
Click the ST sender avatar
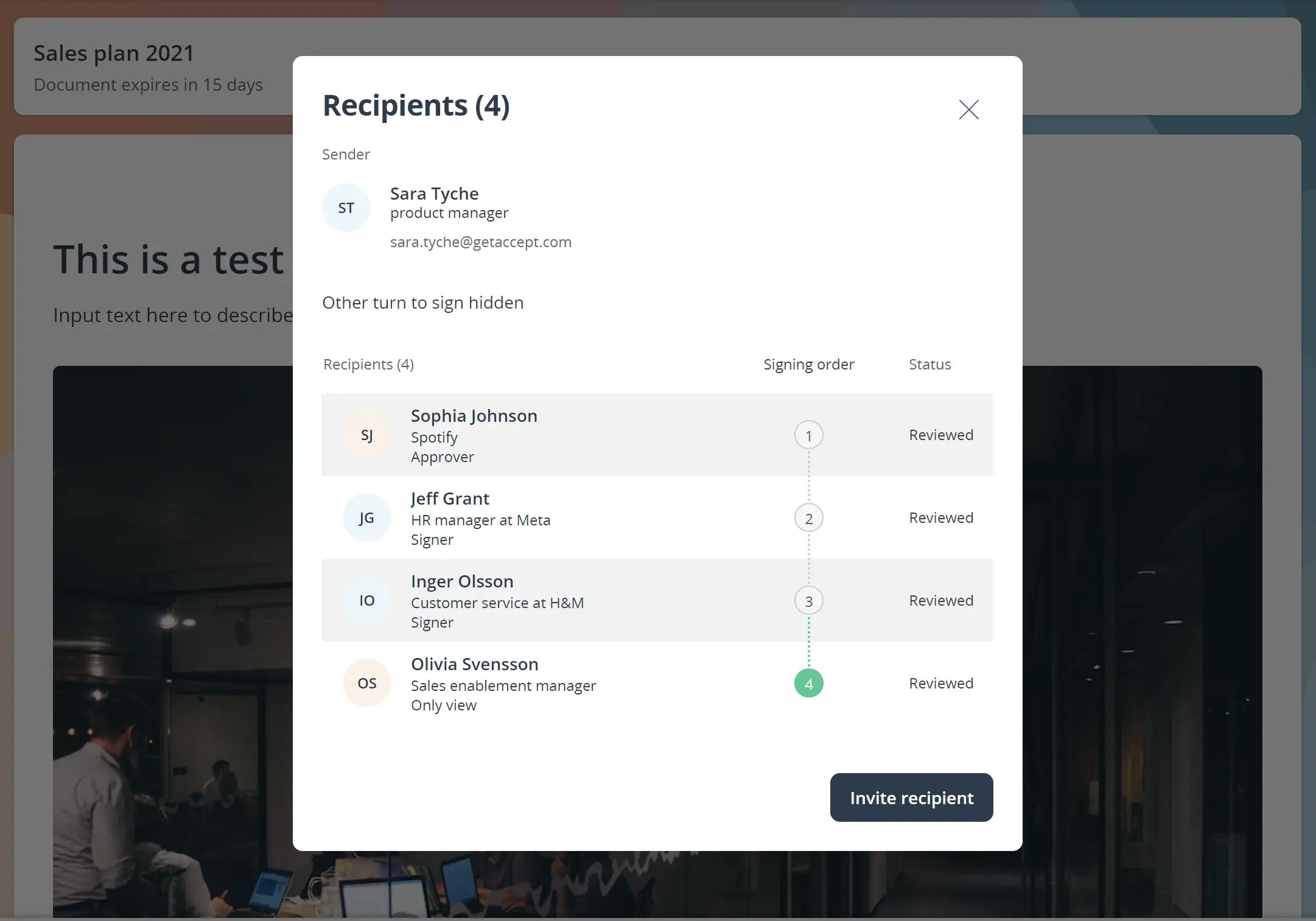pyautogui.click(x=346, y=208)
